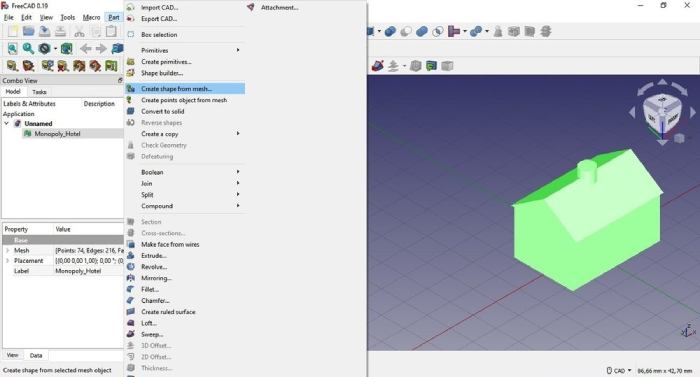The image size is (700, 377).
Task: Click the Intersection of shapes icon
Action: 438,31
